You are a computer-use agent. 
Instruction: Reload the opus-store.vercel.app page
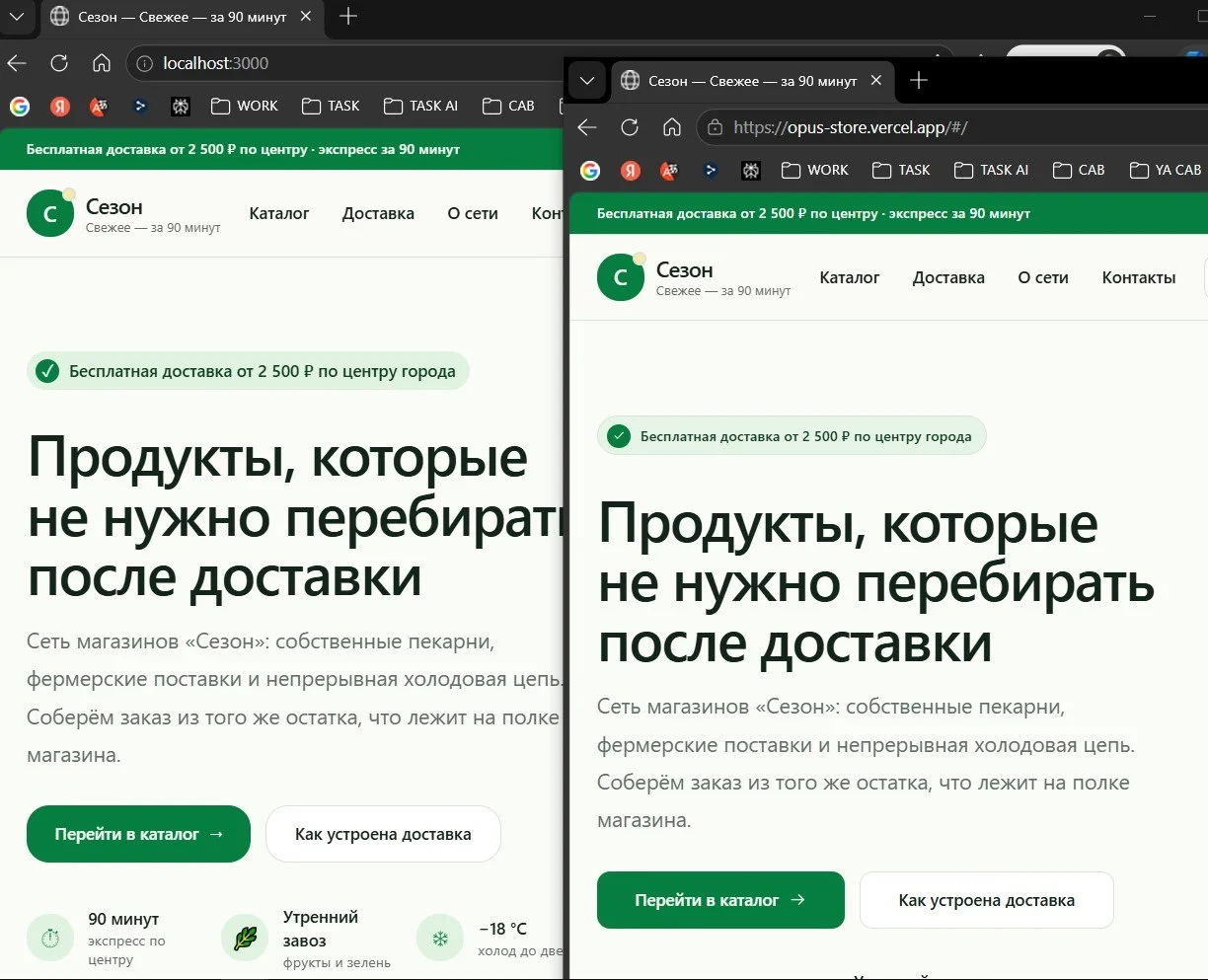630,127
